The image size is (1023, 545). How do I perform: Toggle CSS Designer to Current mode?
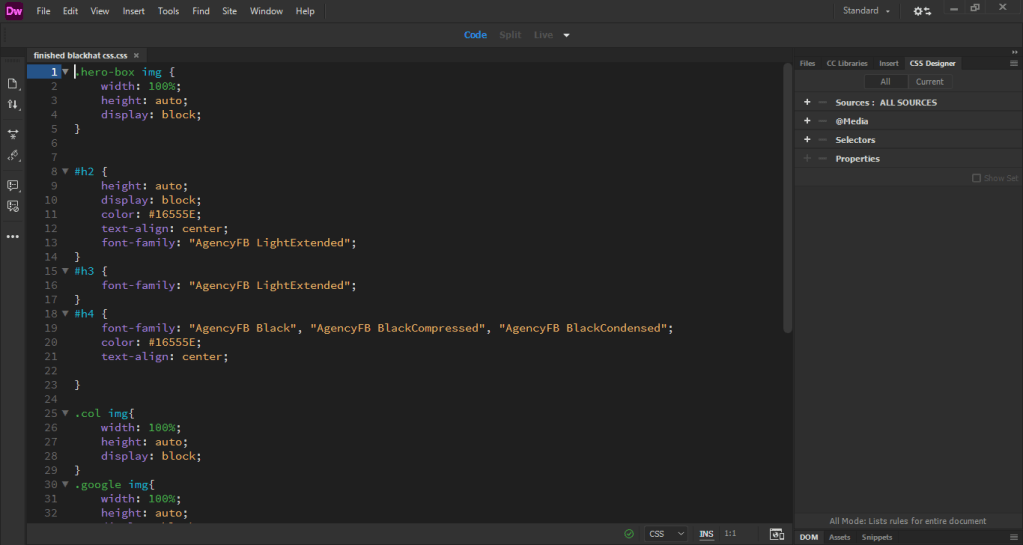pyautogui.click(x=929, y=82)
